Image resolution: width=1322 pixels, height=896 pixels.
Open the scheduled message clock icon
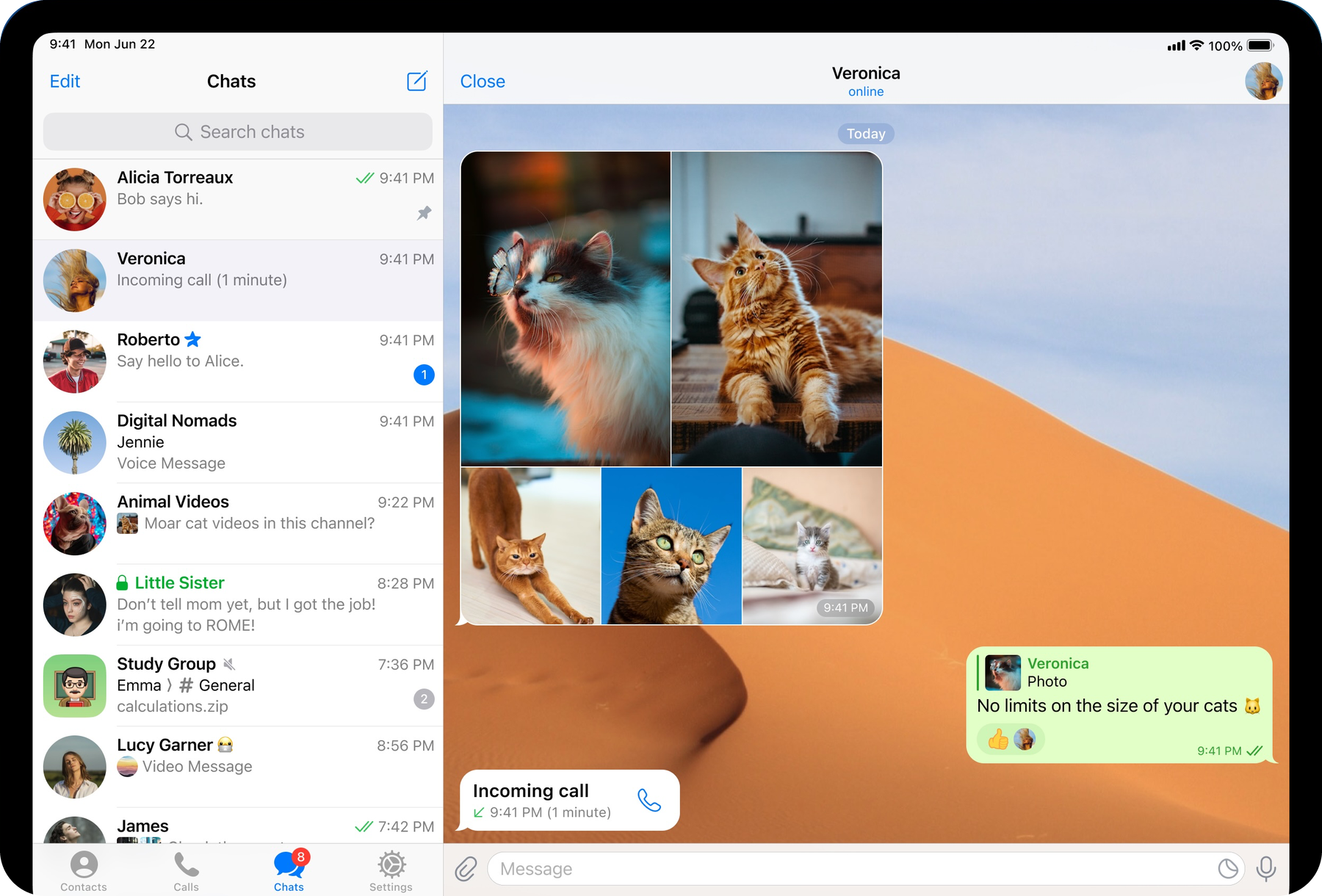tap(1228, 869)
